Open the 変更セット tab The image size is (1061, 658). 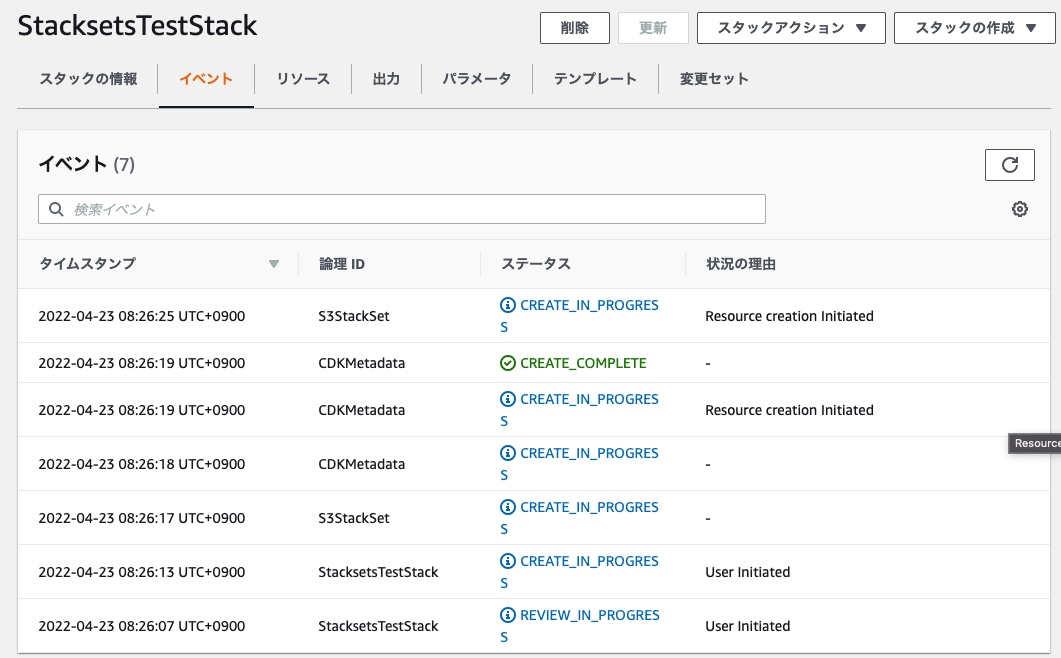[713, 77]
